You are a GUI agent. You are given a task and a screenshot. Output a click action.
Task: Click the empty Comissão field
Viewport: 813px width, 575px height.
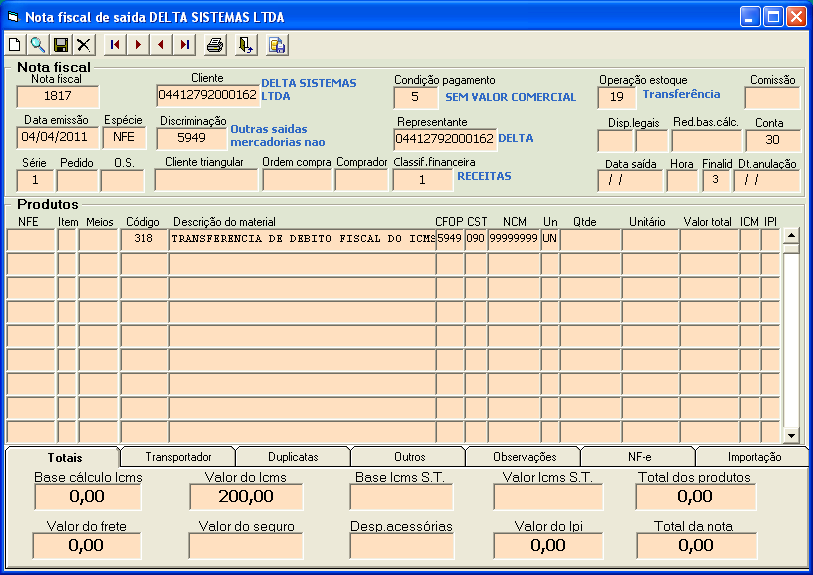(x=772, y=97)
